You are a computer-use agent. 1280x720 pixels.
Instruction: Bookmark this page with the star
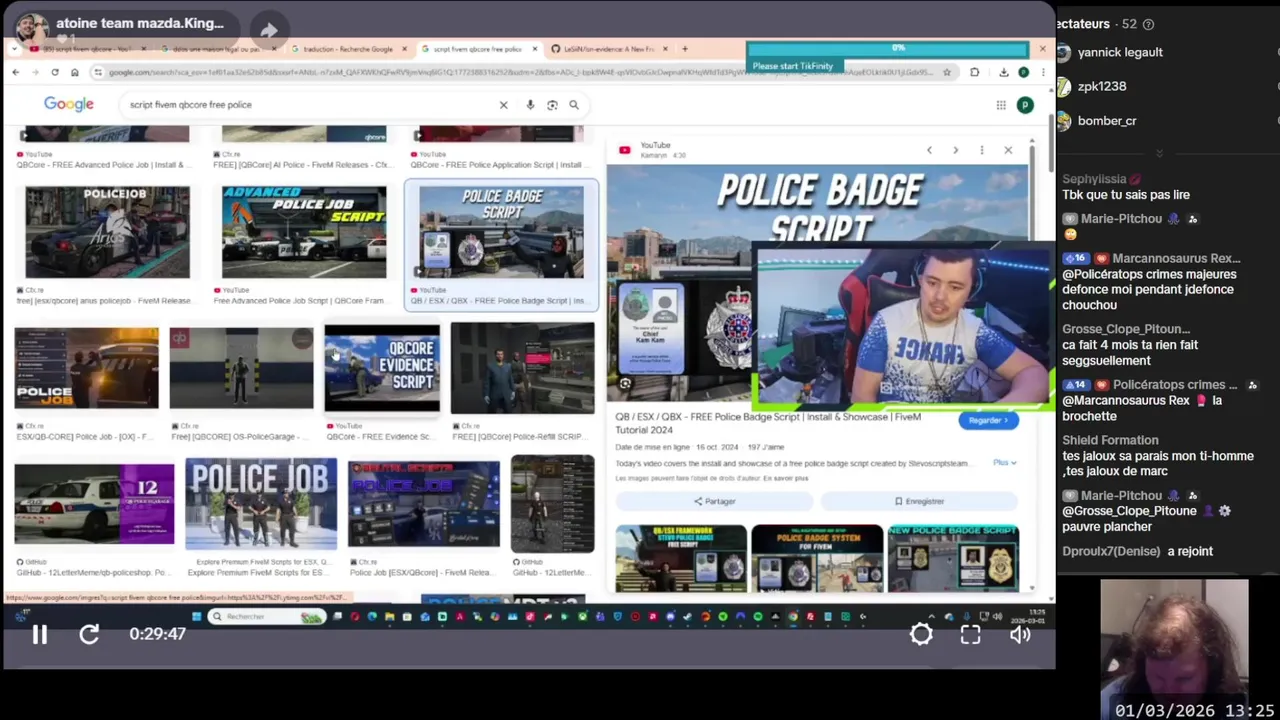[946, 72]
